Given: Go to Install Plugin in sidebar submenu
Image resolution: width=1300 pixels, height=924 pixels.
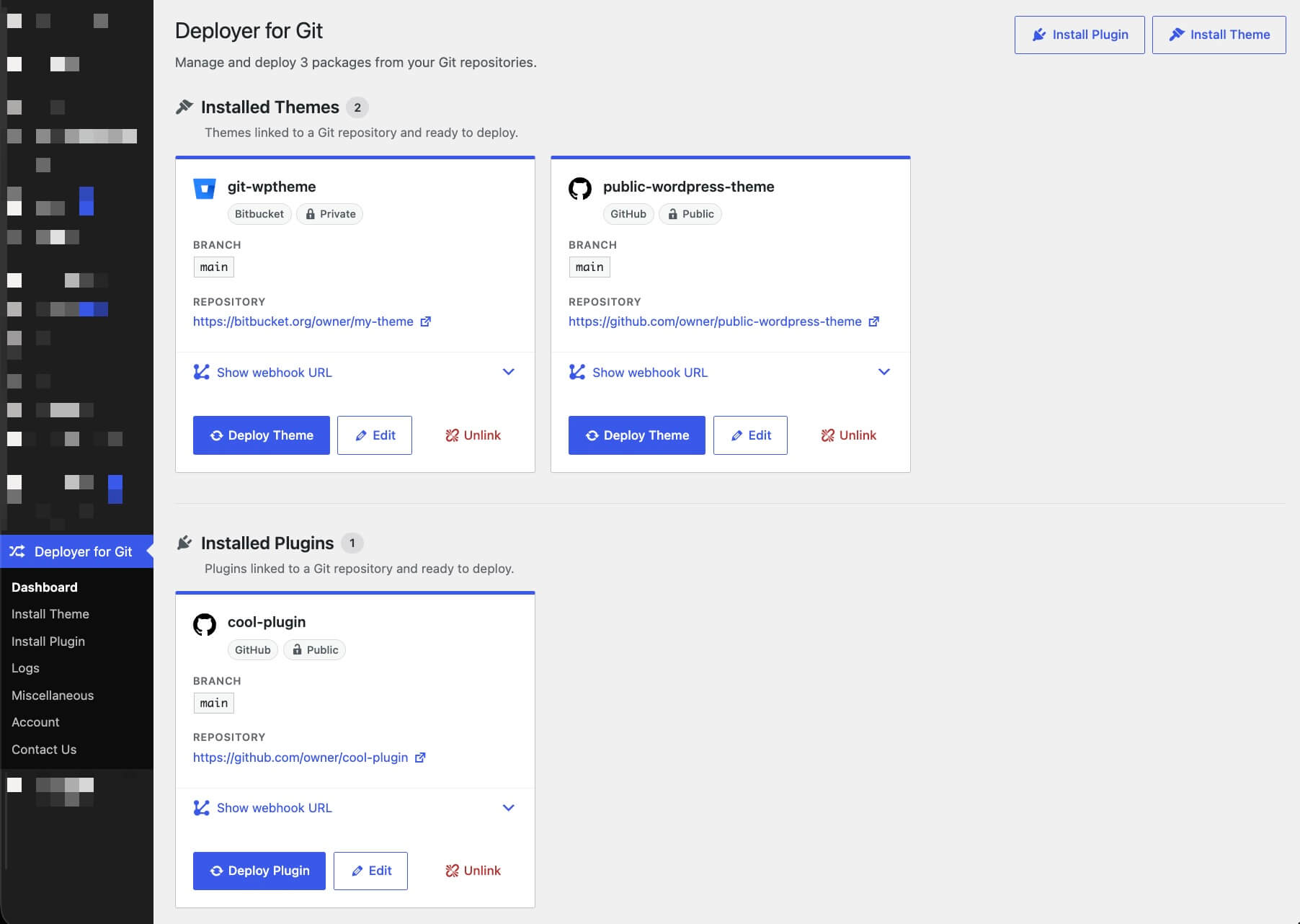Looking at the screenshot, I should (x=48, y=641).
